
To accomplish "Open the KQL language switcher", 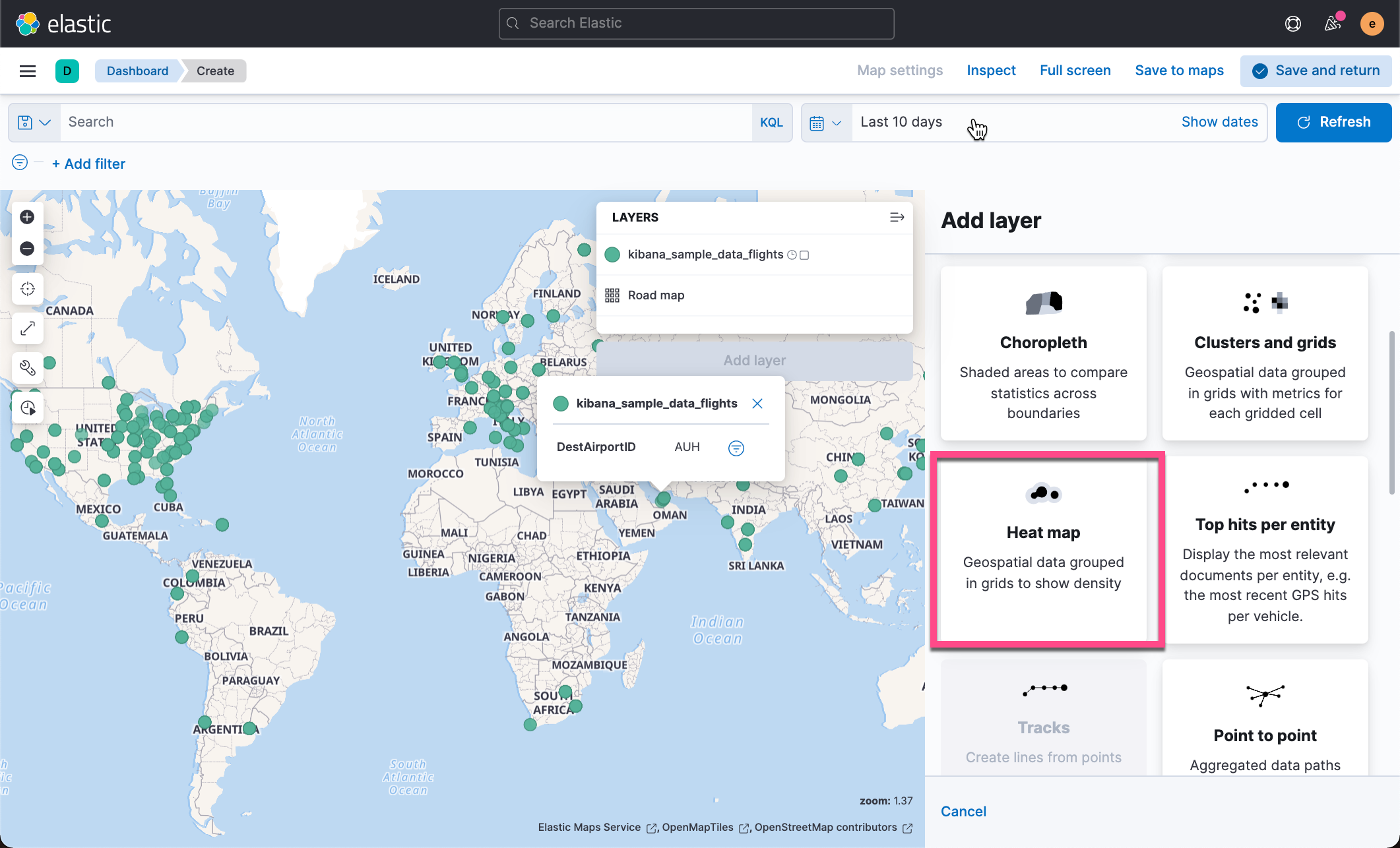I will coord(771,122).
